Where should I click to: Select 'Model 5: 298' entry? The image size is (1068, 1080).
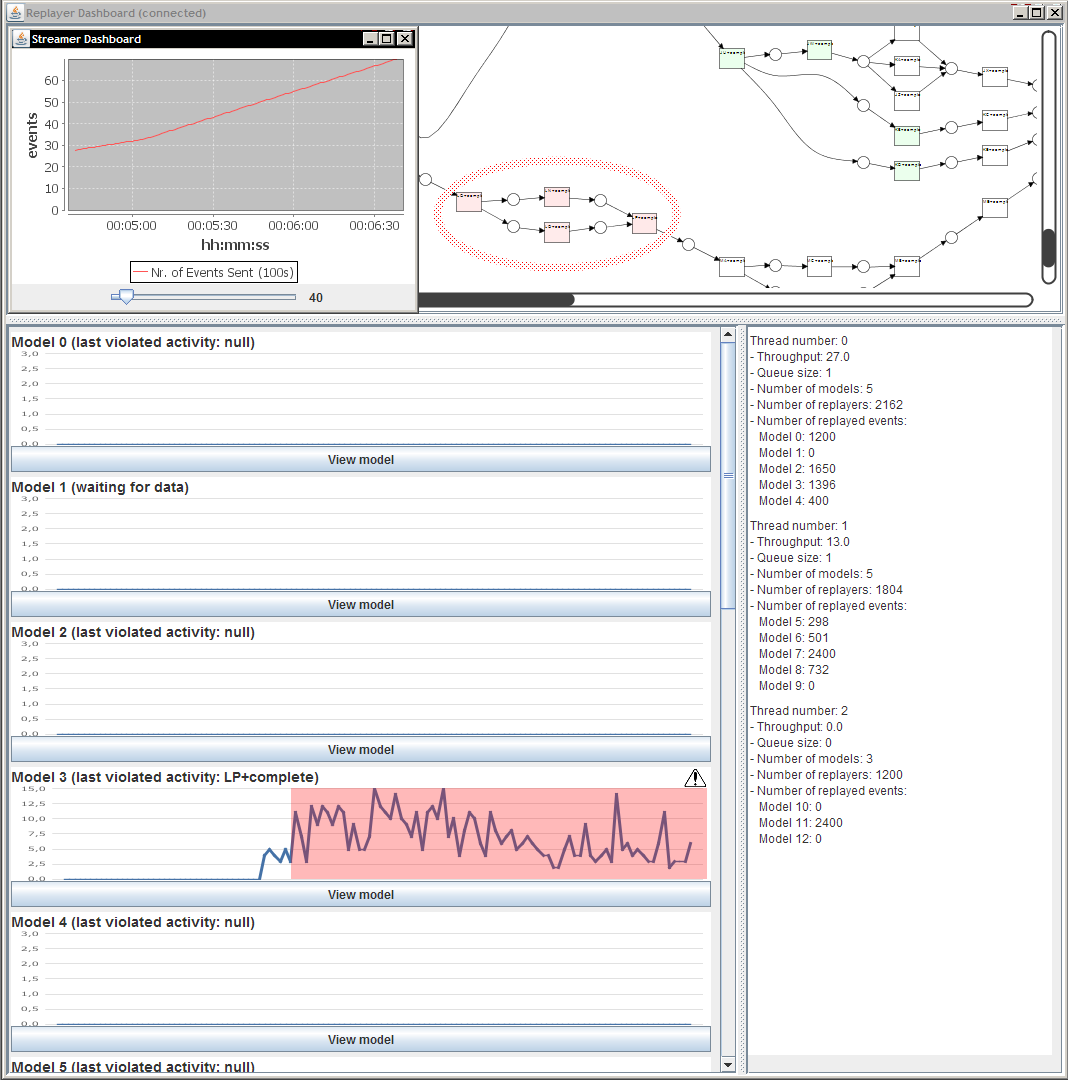click(x=793, y=621)
